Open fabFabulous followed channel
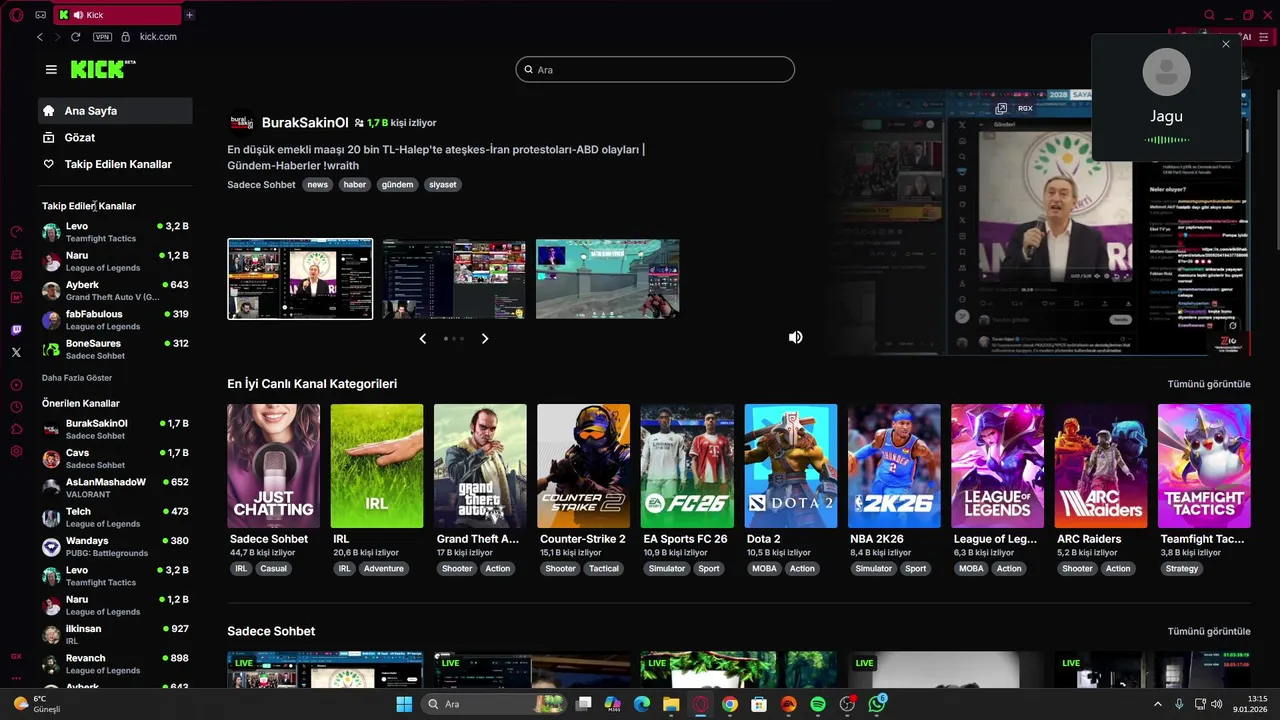The image size is (1280, 720). pyautogui.click(x=115, y=320)
